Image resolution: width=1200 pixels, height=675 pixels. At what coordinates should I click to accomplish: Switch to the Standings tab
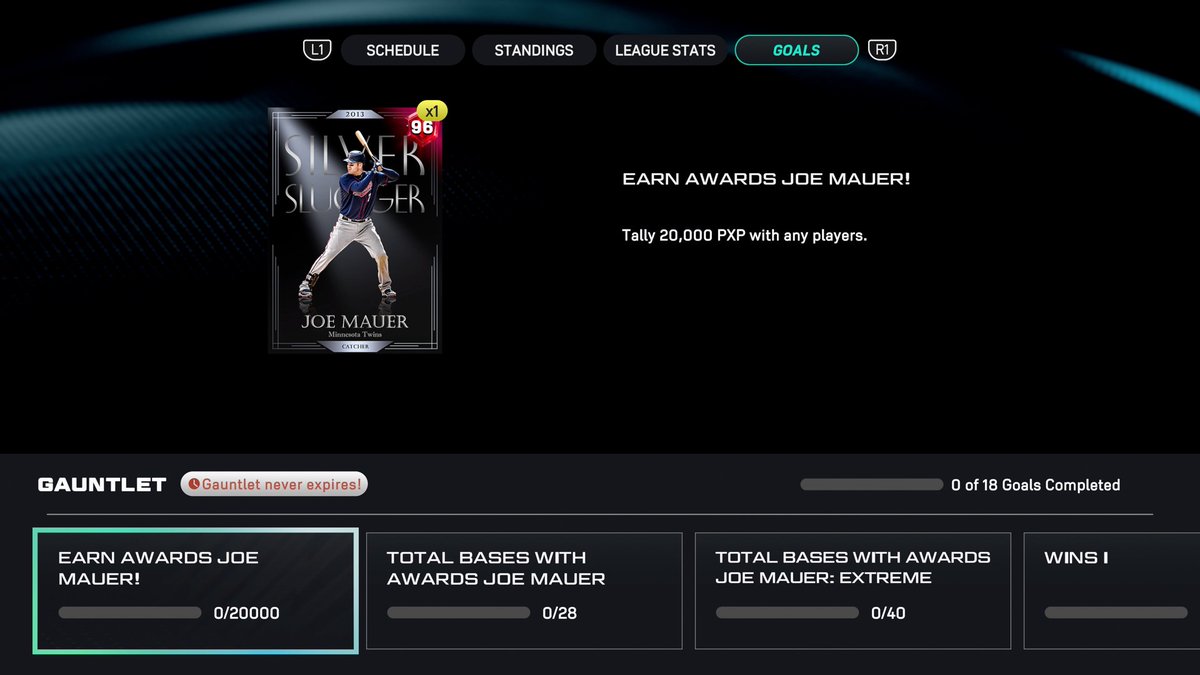pos(534,50)
